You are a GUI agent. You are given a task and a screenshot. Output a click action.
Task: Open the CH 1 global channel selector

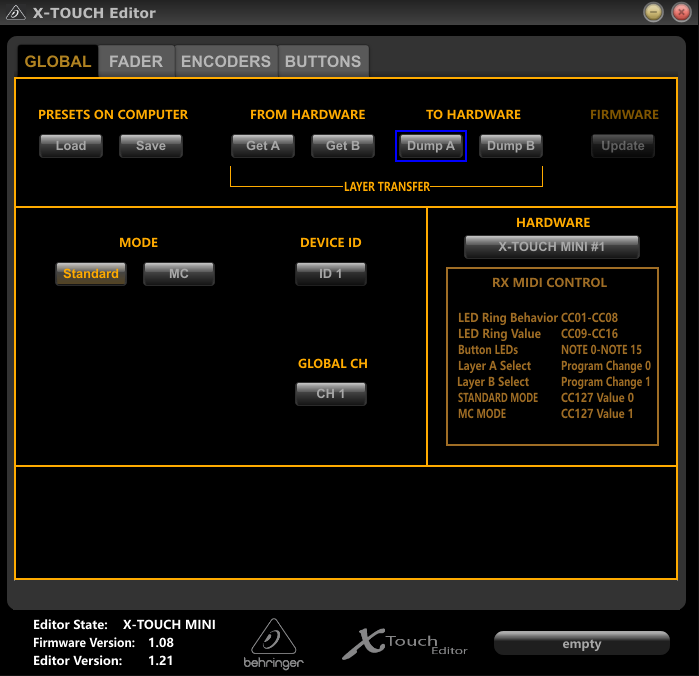tap(331, 394)
